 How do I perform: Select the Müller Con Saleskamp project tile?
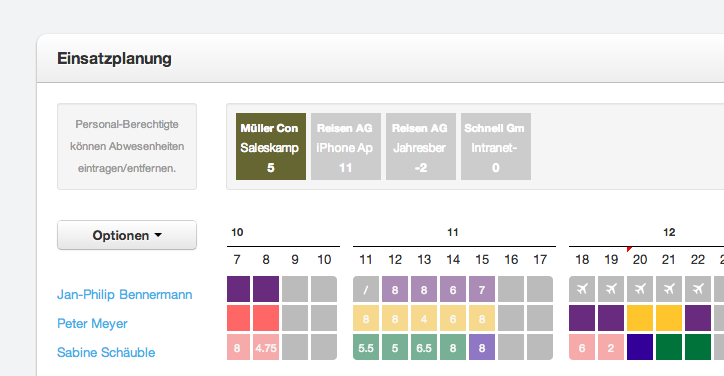(271, 146)
